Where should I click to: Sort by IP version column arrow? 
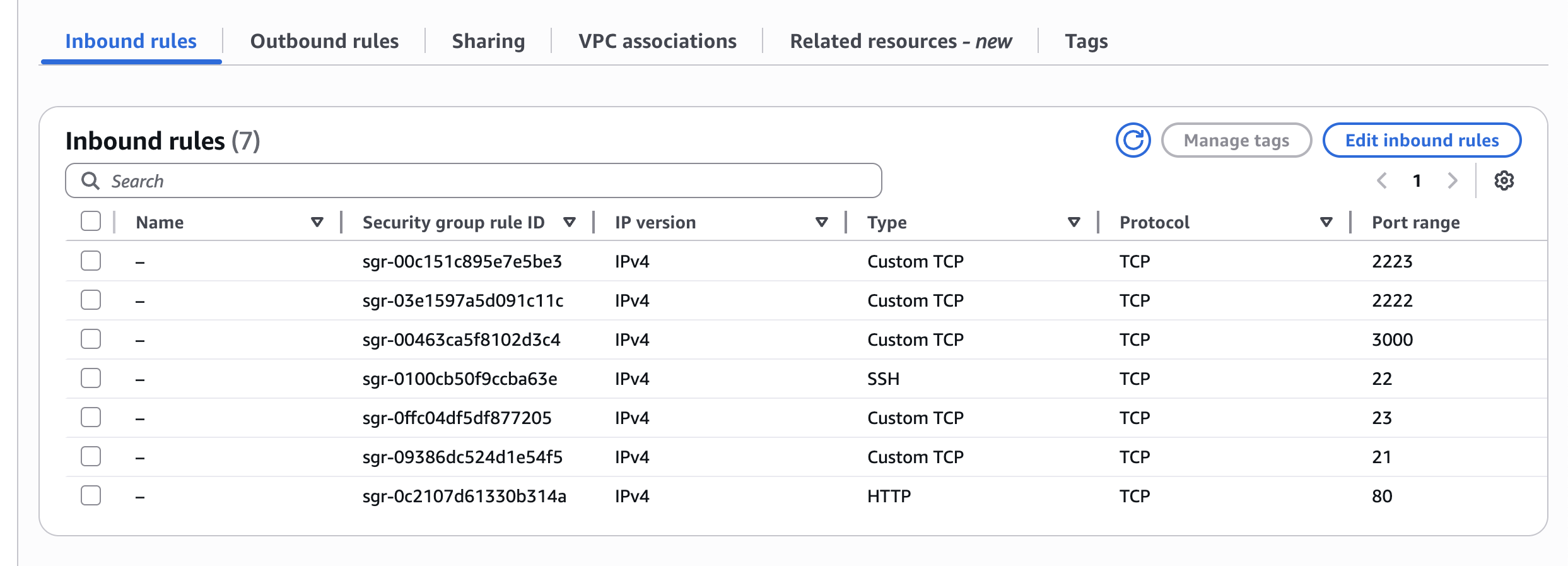tap(822, 222)
